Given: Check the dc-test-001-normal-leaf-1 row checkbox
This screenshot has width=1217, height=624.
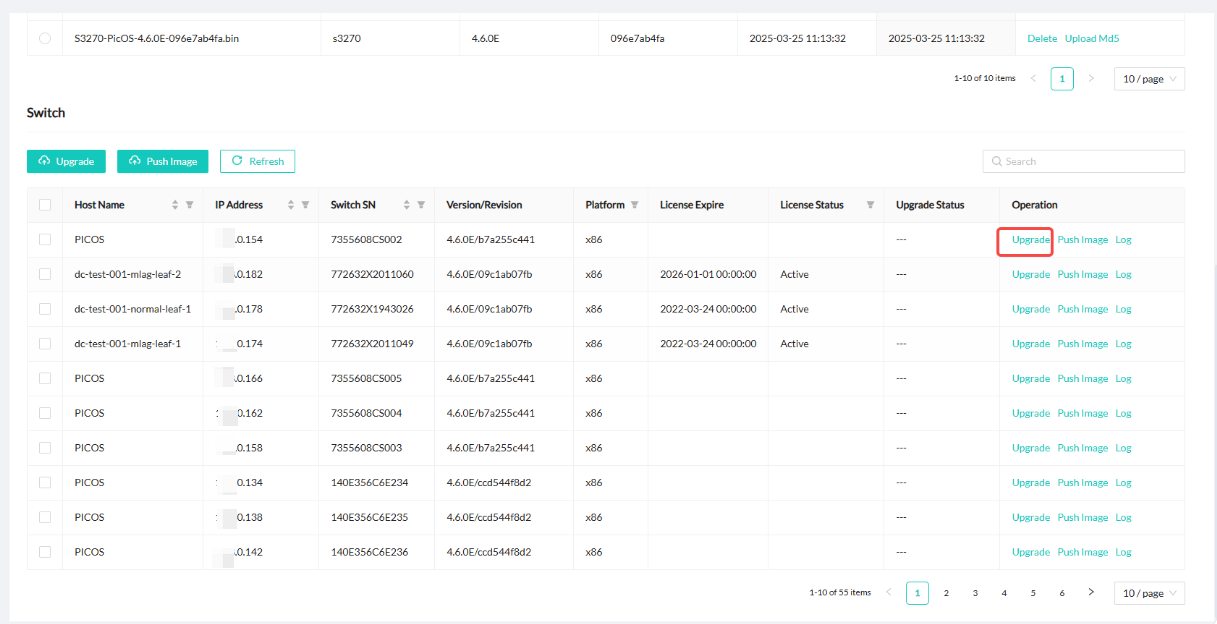Looking at the screenshot, I should pos(45,309).
